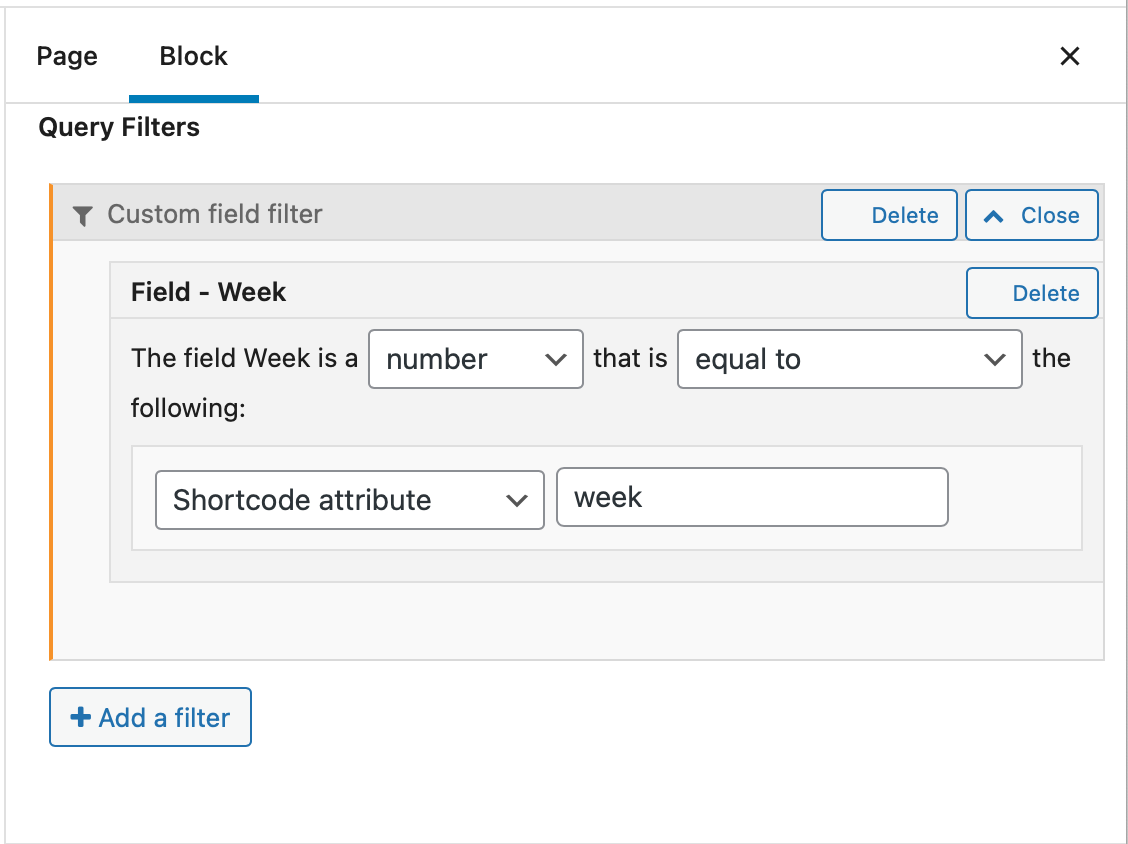Screen dimensions: 1128x844
Task: Click the Field - Week header row
Action: tap(500, 292)
